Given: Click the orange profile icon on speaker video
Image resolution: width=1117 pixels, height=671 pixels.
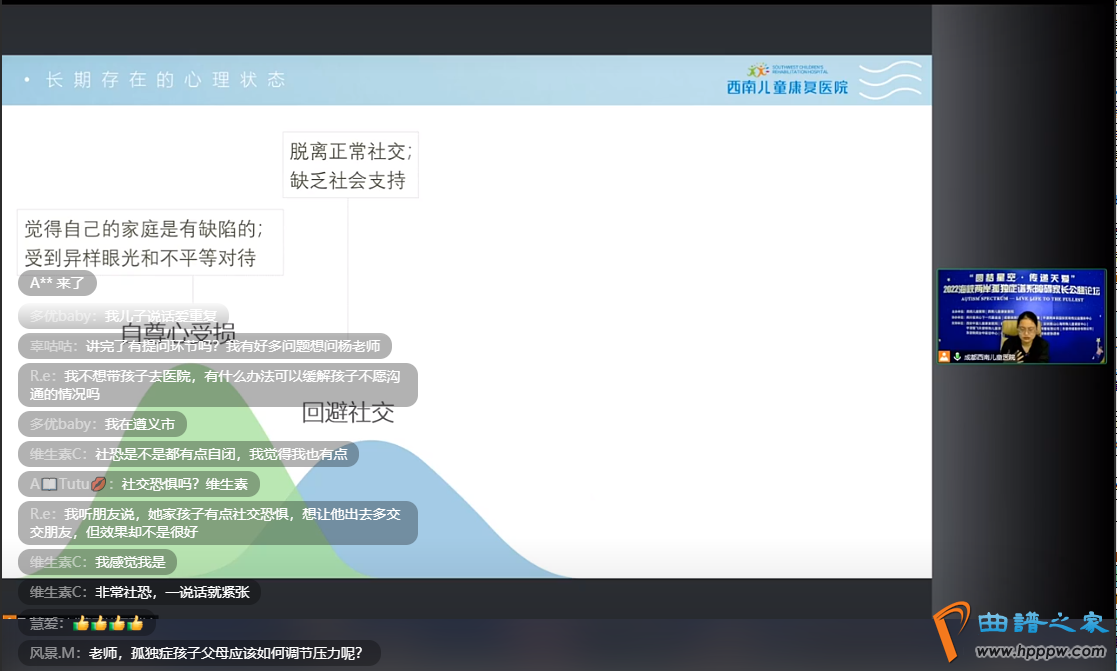Looking at the screenshot, I should [944, 356].
